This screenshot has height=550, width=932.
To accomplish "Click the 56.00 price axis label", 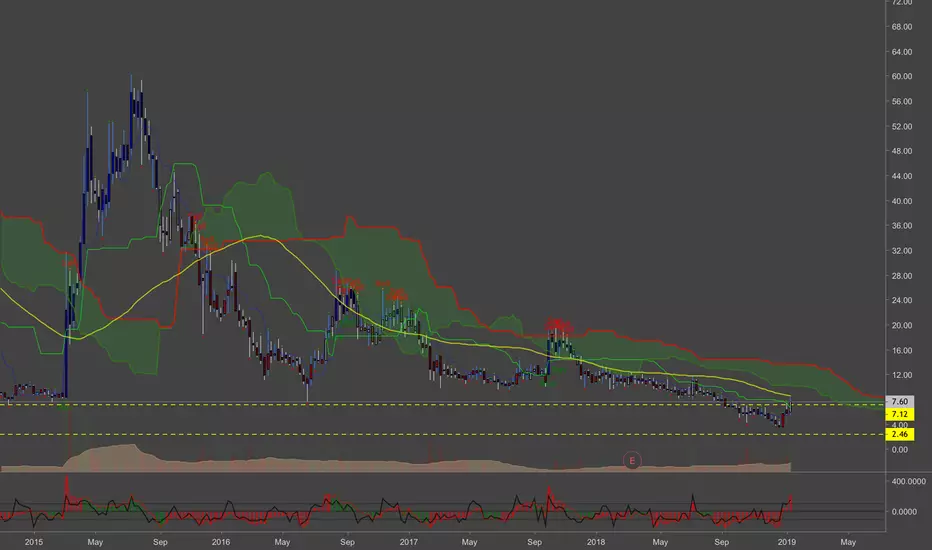I will point(902,101).
